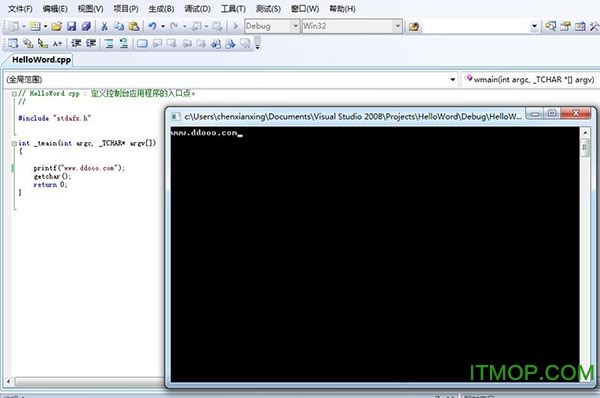This screenshot has height=398, width=600.
Task: Toggle a bookmark on the current line
Action: tap(142, 44)
